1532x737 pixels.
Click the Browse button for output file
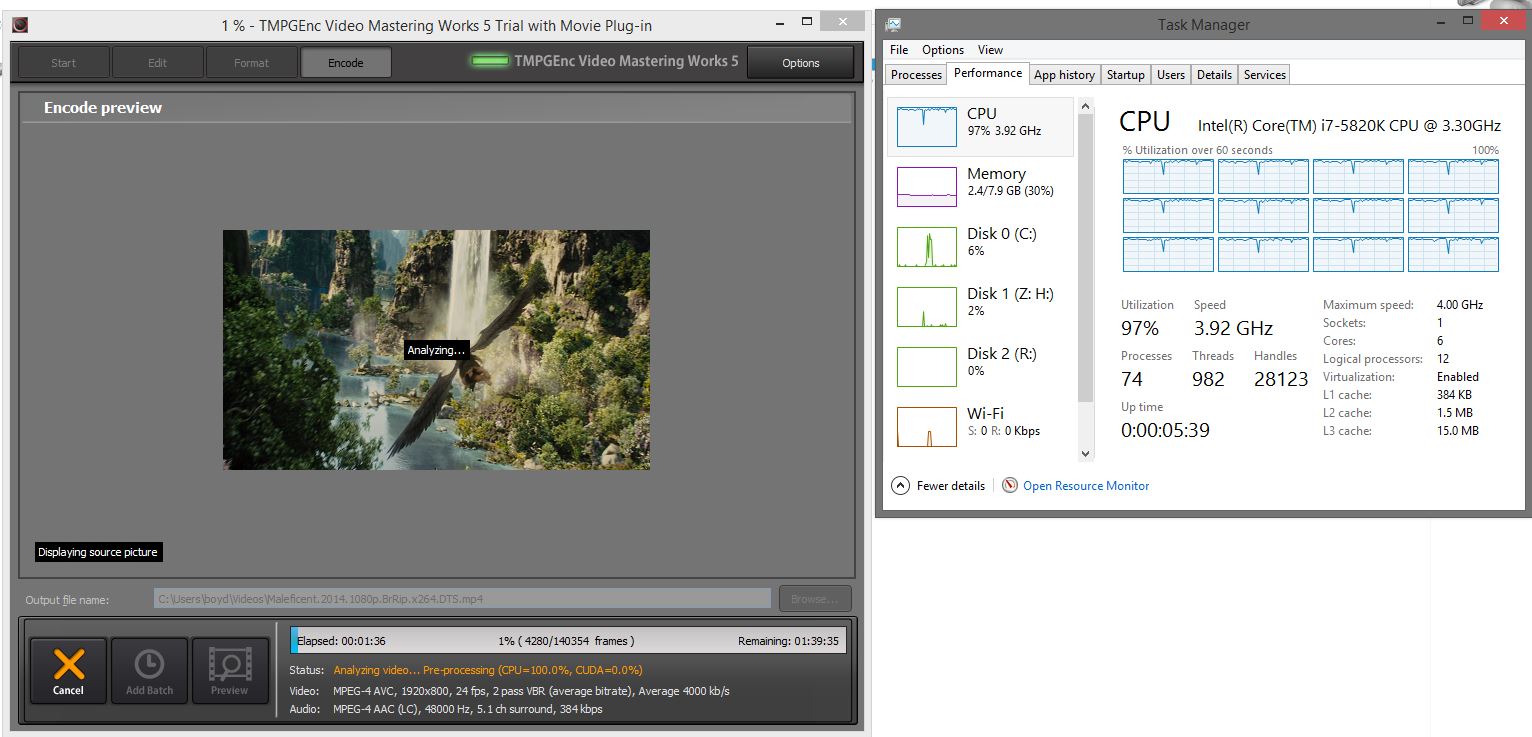point(815,599)
